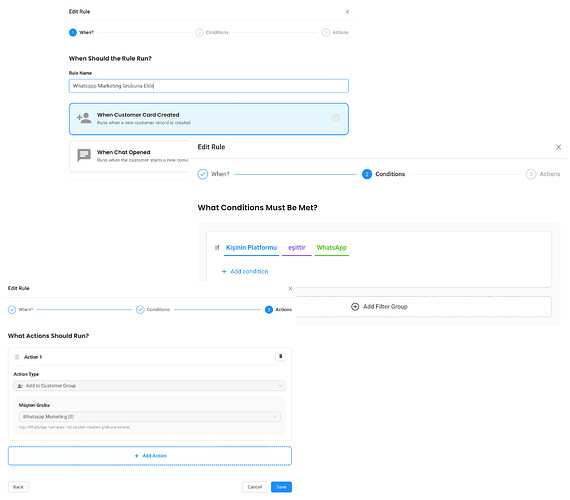The width and height of the screenshot is (570, 500).
Task: Close the Conditions Edit Rule dialog
Action: point(558,147)
